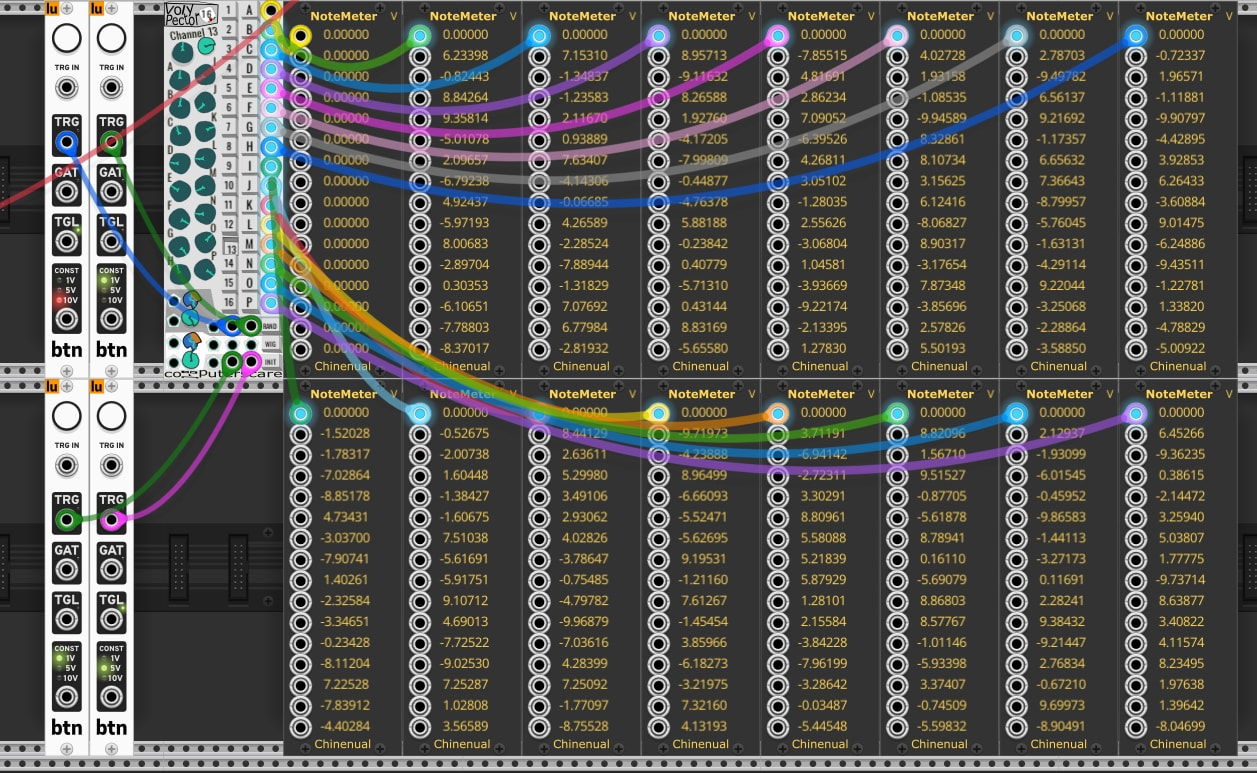
Task: Open V dropdown of NoteMeter showing -1.52028
Action: [x=394, y=394]
